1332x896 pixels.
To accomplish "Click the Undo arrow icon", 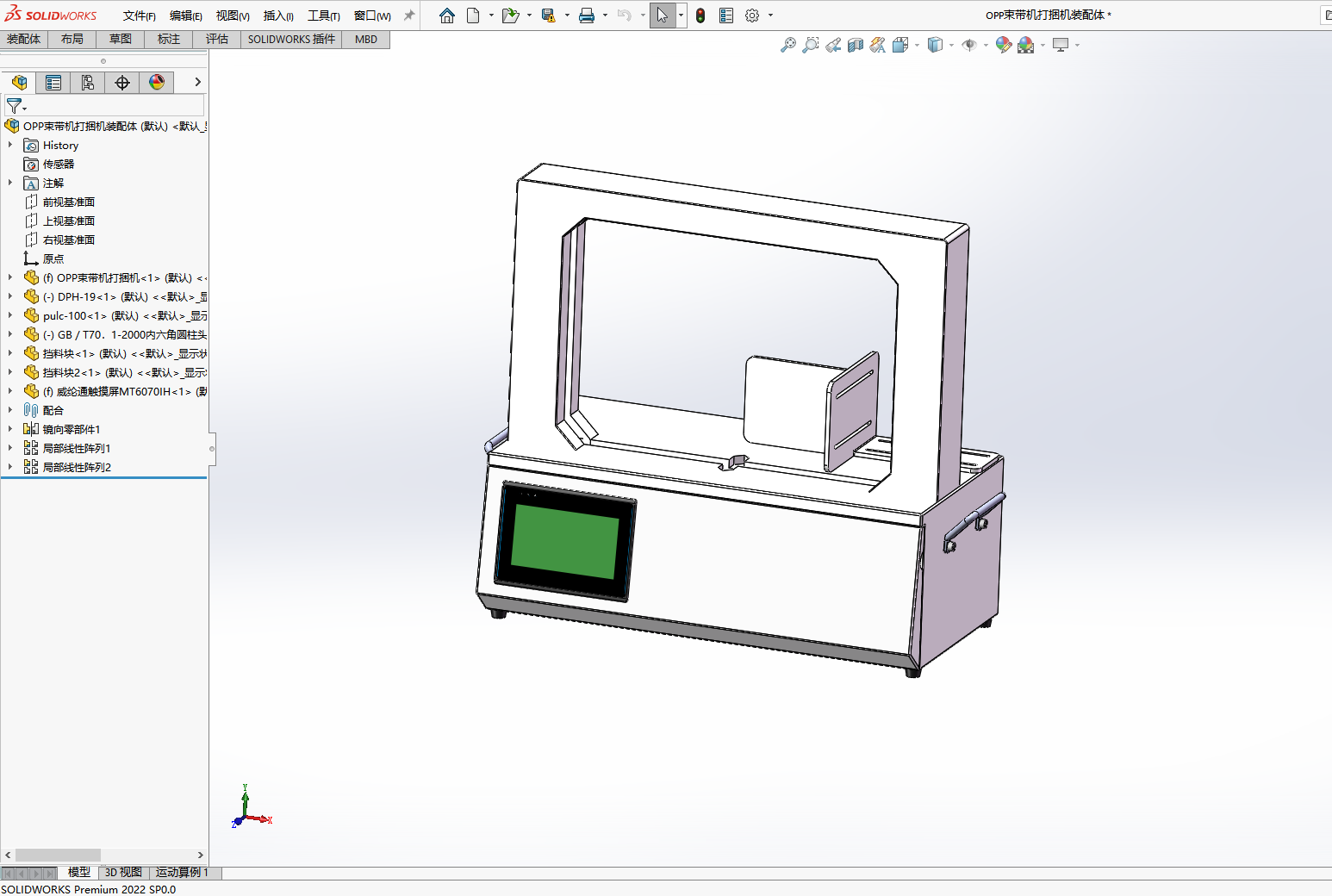I will 625,16.
